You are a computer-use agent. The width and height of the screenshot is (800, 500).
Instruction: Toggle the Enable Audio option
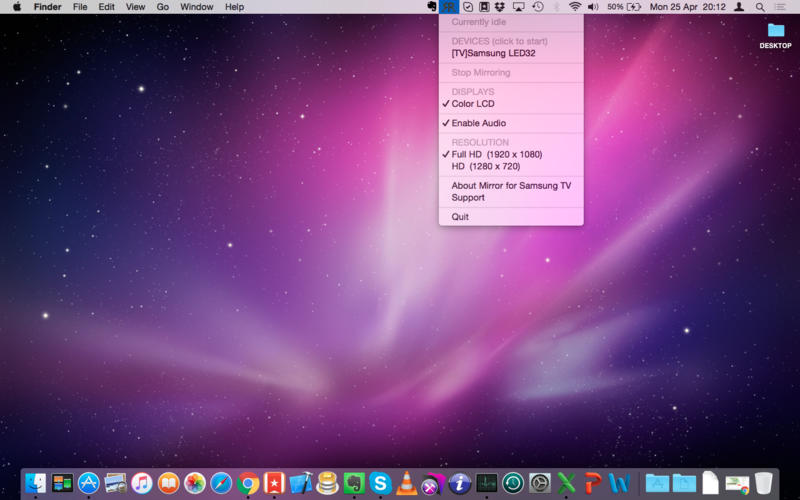478,123
